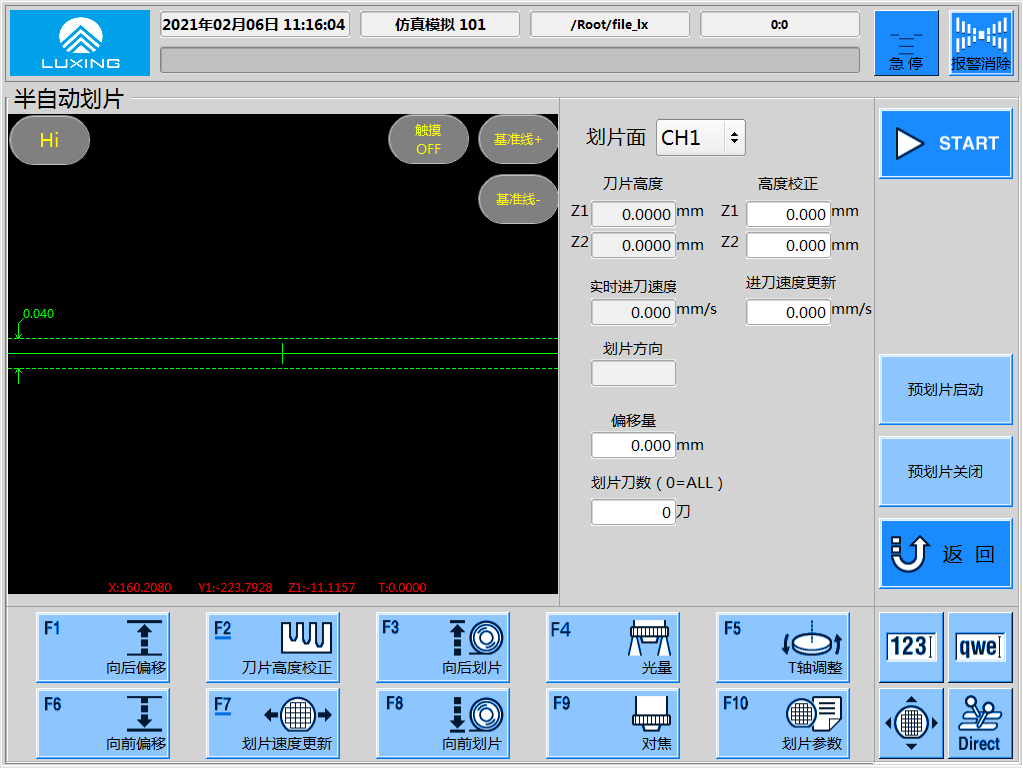Click the Direct mode button
The image size is (1023, 768).
(x=980, y=723)
